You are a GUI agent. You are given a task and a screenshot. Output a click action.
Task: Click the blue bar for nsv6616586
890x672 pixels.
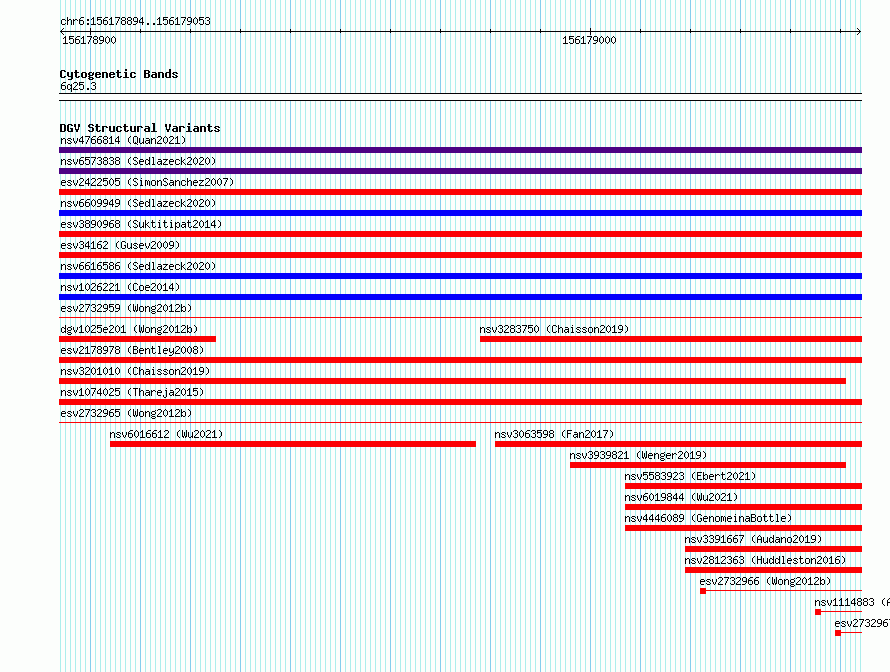[x=460, y=276]
